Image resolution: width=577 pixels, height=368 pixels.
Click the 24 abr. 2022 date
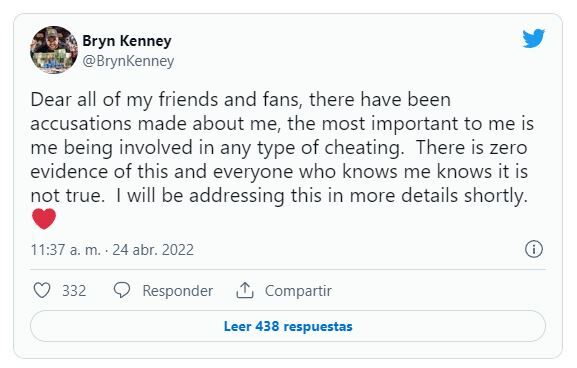coord(153,250)
